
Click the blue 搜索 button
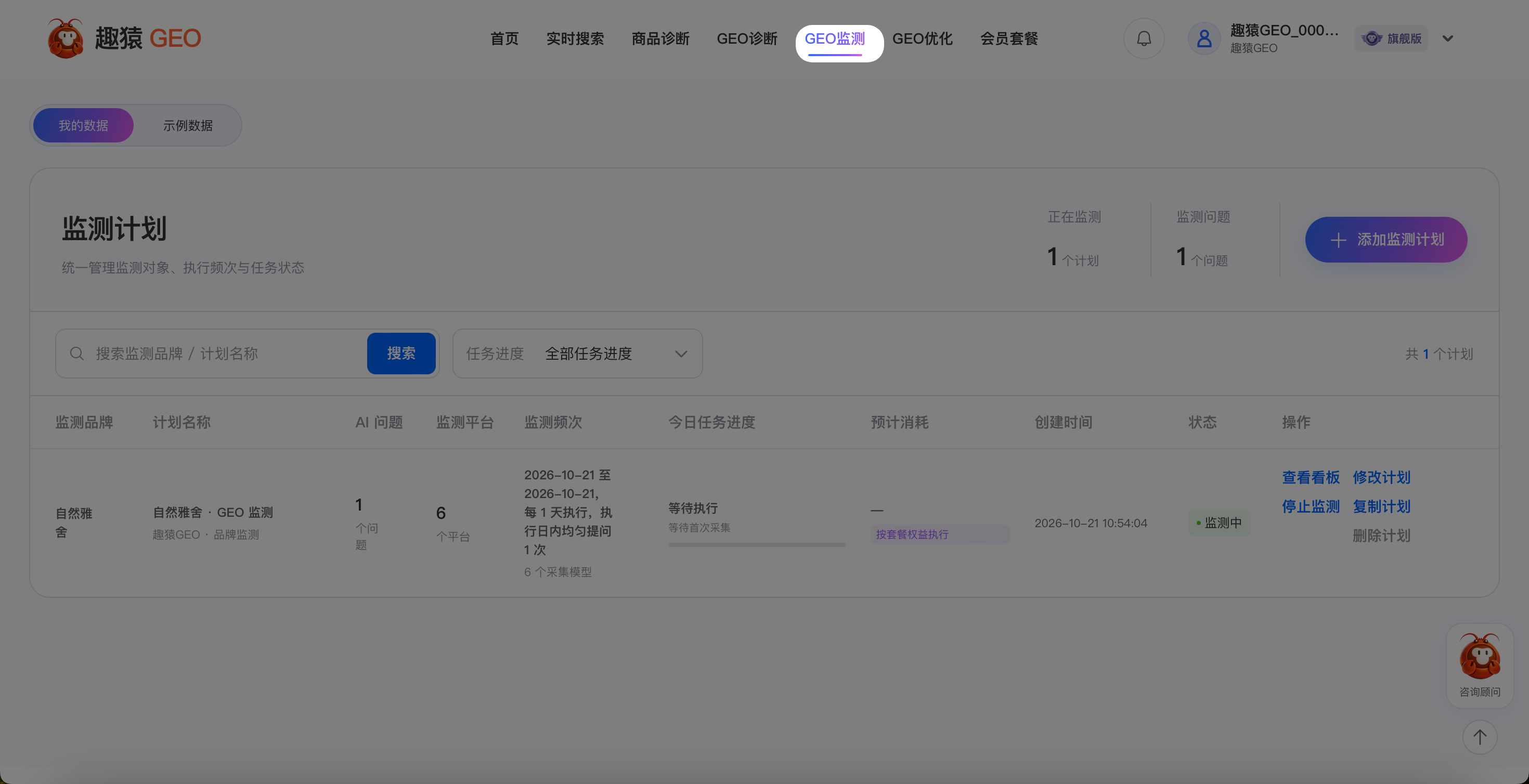click(401, 354)
